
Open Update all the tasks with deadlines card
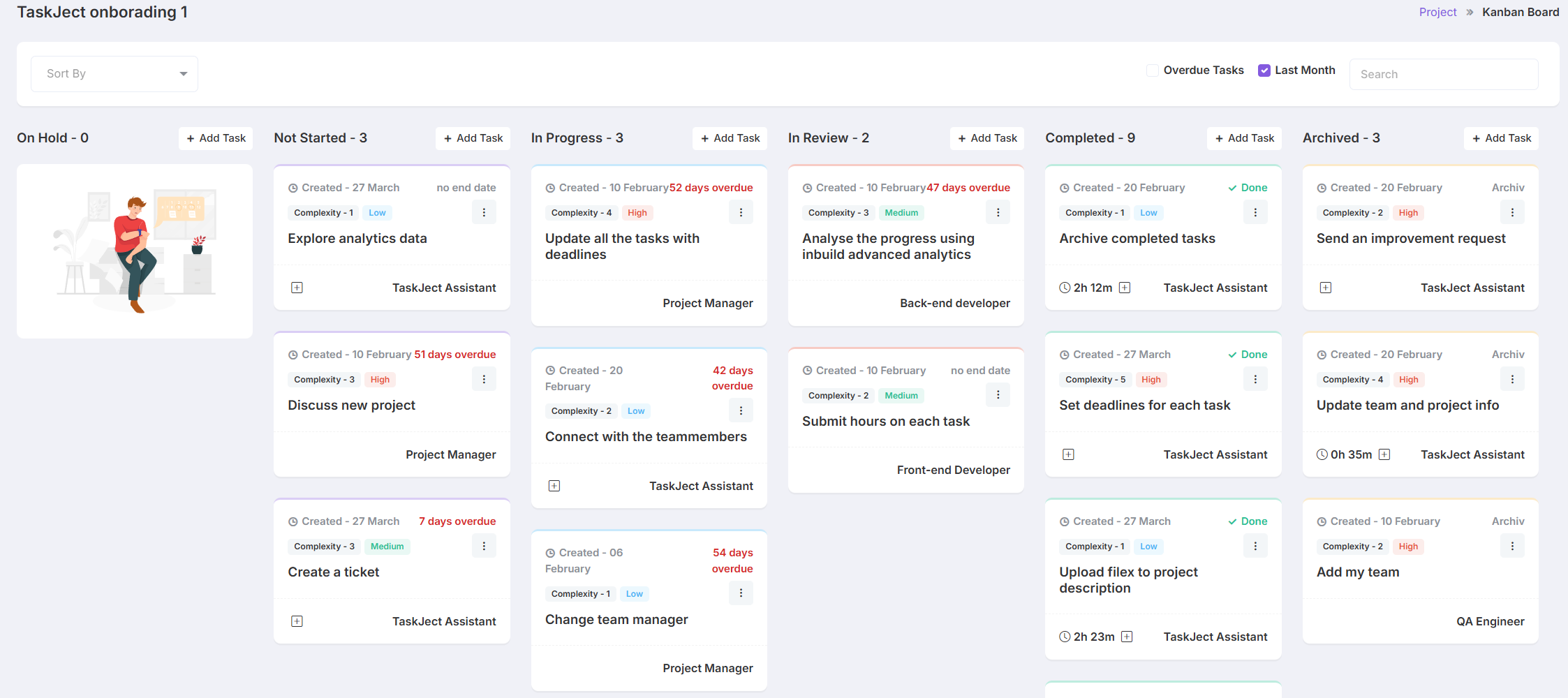point(622,246)
